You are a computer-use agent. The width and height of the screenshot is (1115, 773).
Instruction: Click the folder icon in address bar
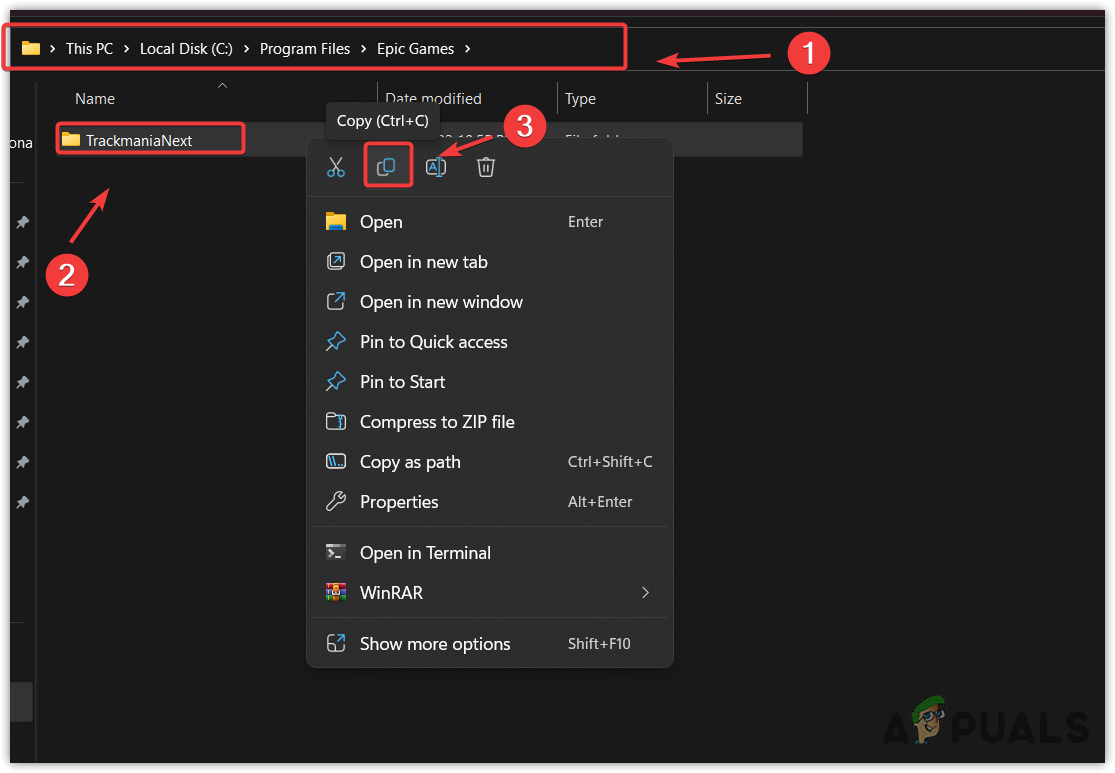(31, 48)
